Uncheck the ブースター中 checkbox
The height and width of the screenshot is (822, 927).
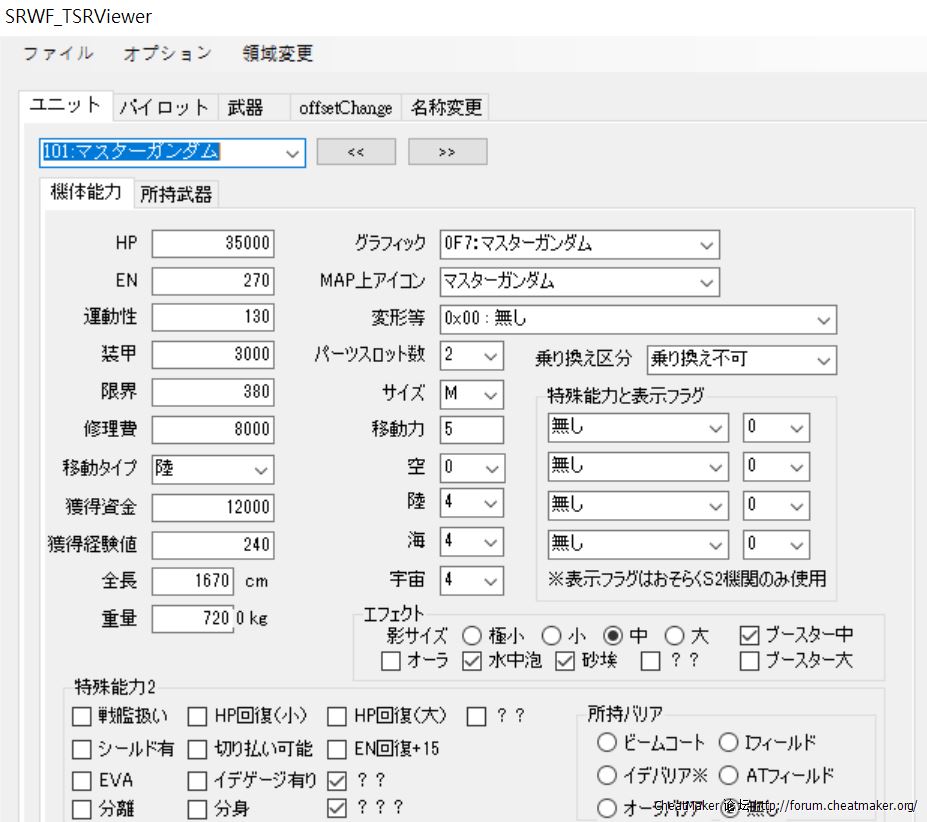(749, 635)
